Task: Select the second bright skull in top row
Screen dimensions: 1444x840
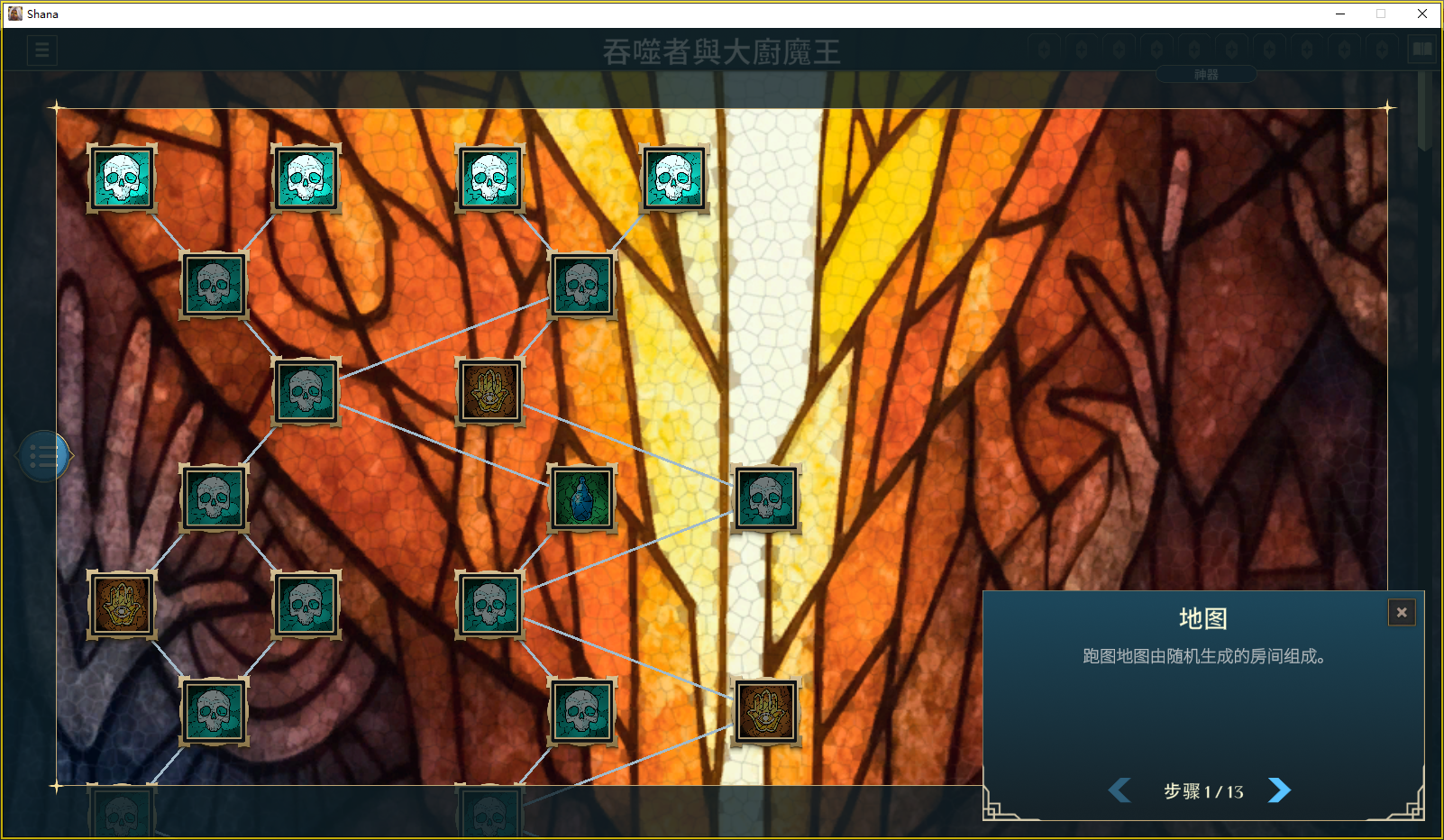Action: coord(306,178)
